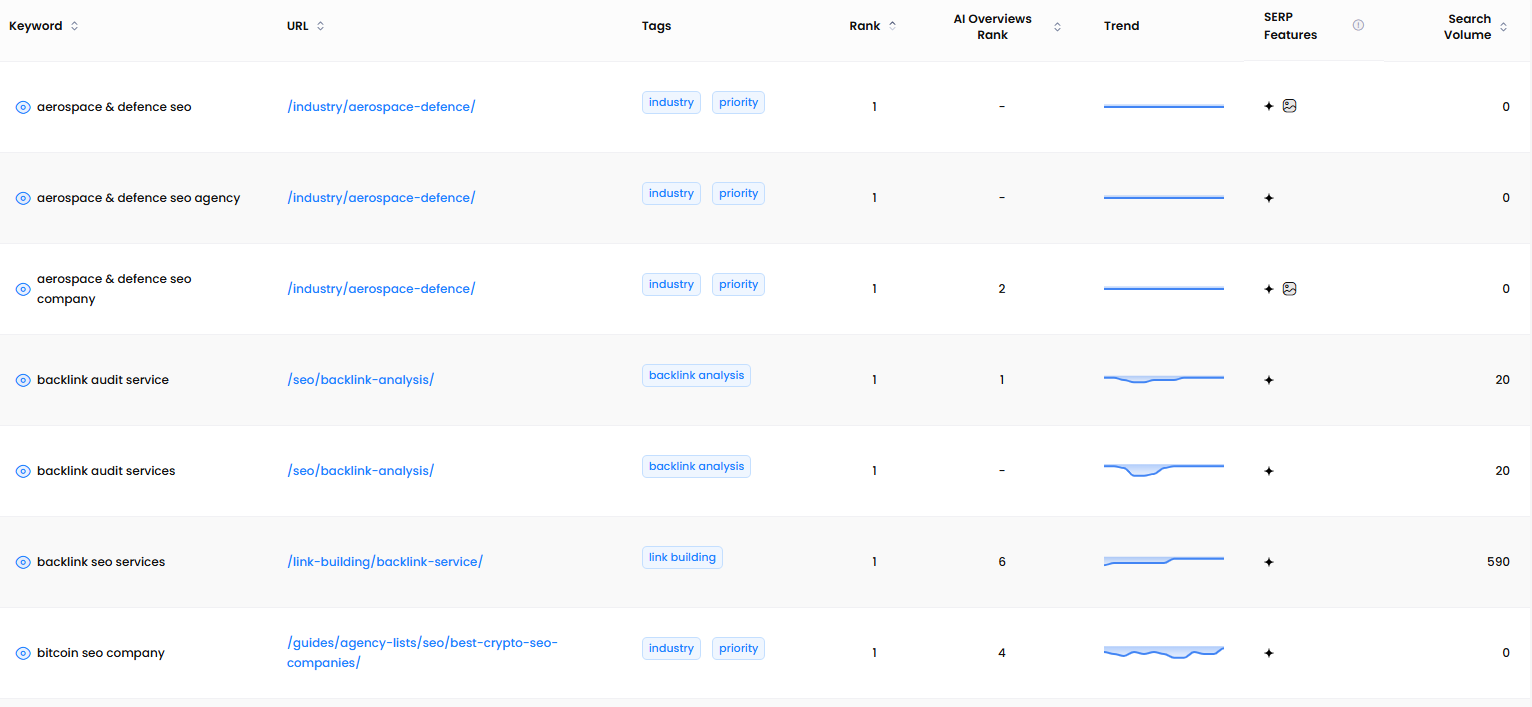Image resolution: width=1532 pixels, height=707 pixels.
Task: Open /link-building/backlink-service/ URL link
Action: click(x=385, y=562)
